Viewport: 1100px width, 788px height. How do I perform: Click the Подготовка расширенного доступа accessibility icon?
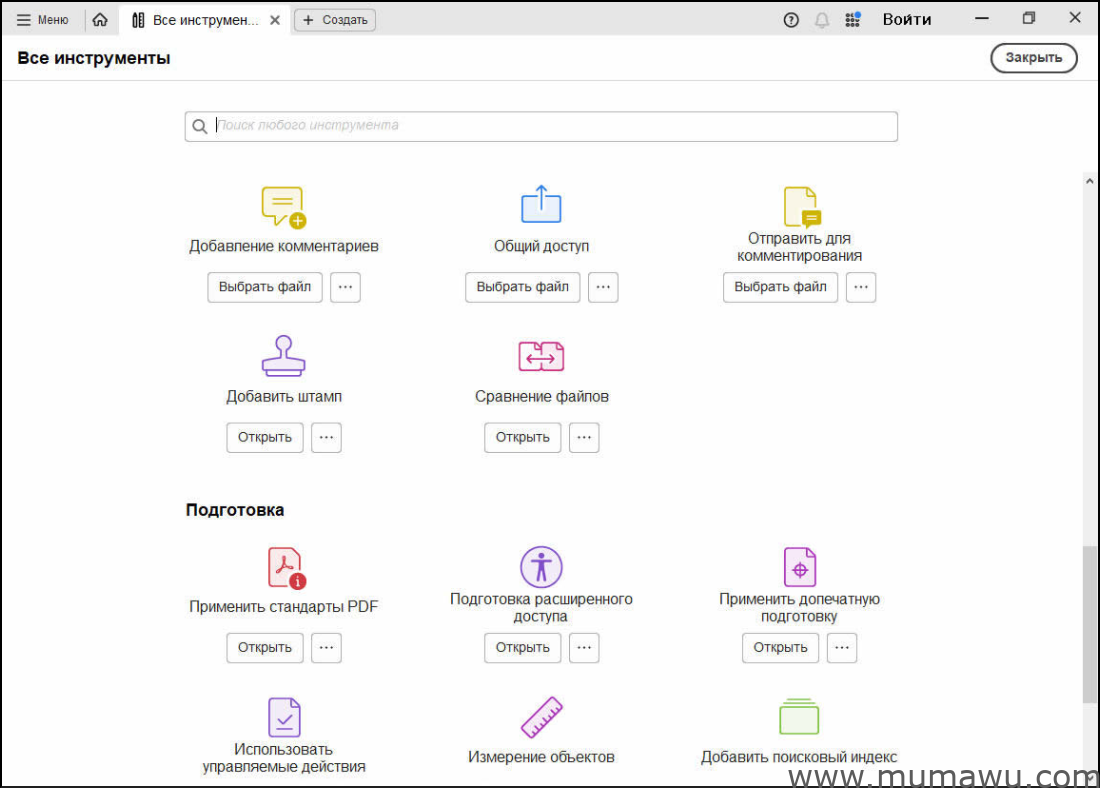541,567
